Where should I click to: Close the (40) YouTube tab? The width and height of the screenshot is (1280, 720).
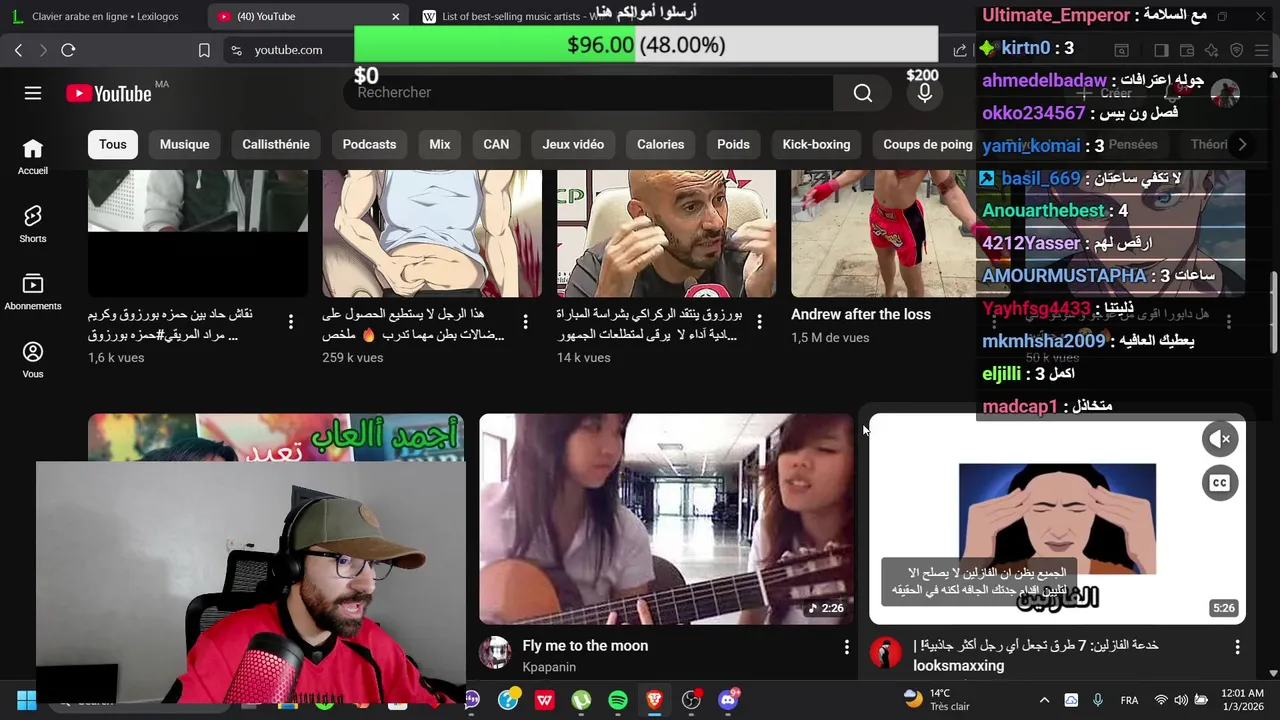395,16
